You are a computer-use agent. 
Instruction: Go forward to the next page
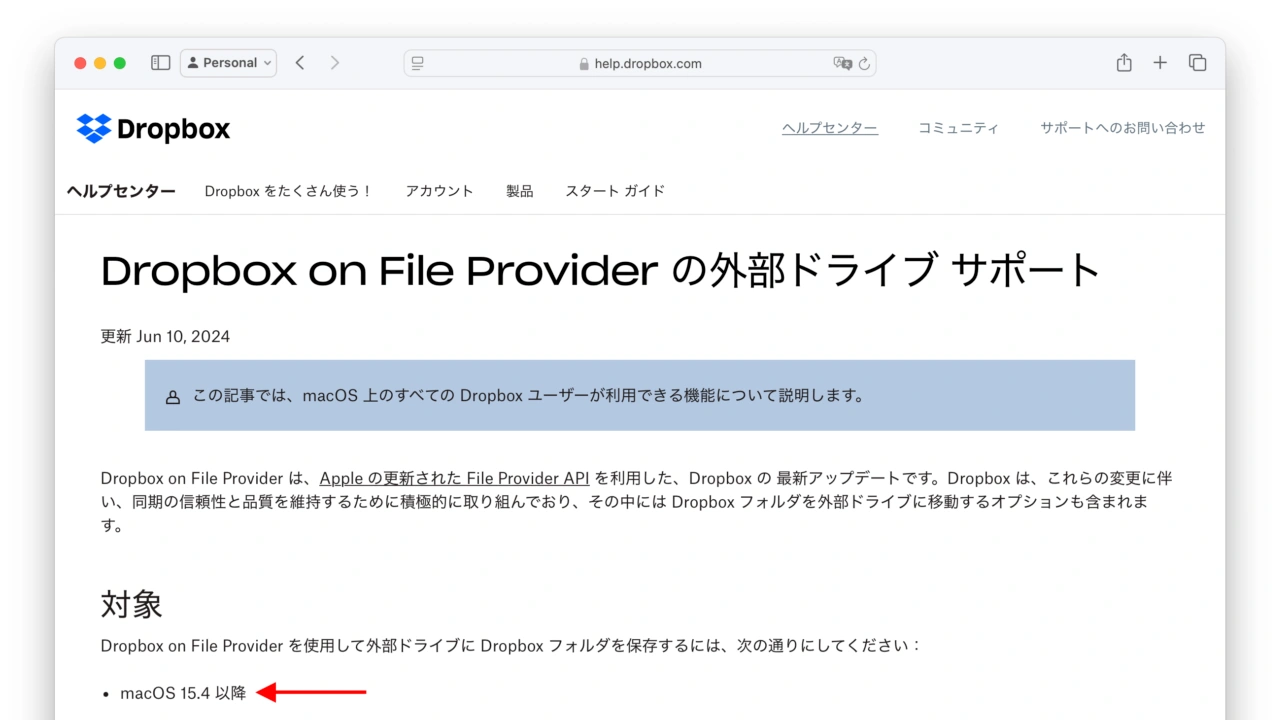point(335,63)
